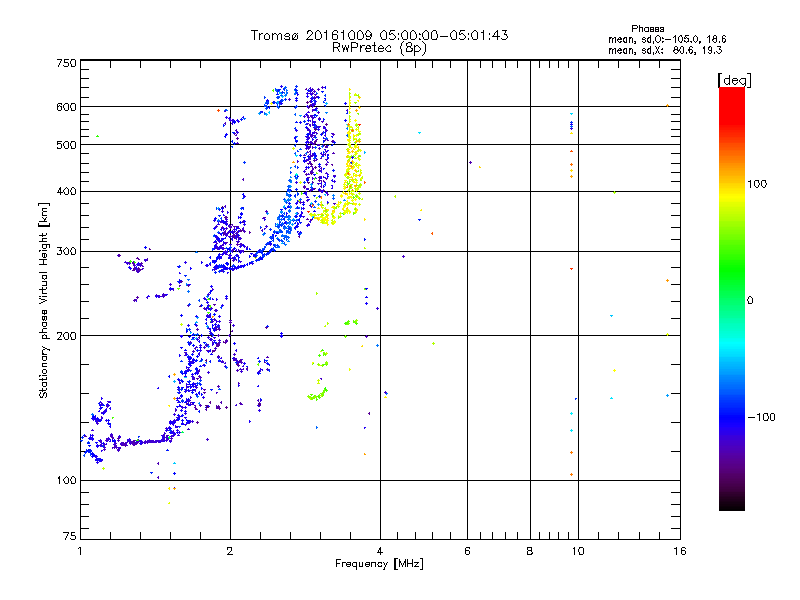Screen dimensions: 800x600
Task: Click the 'mean, sd,O:-105.0, 18.6' statistics line
Action: 667,39
